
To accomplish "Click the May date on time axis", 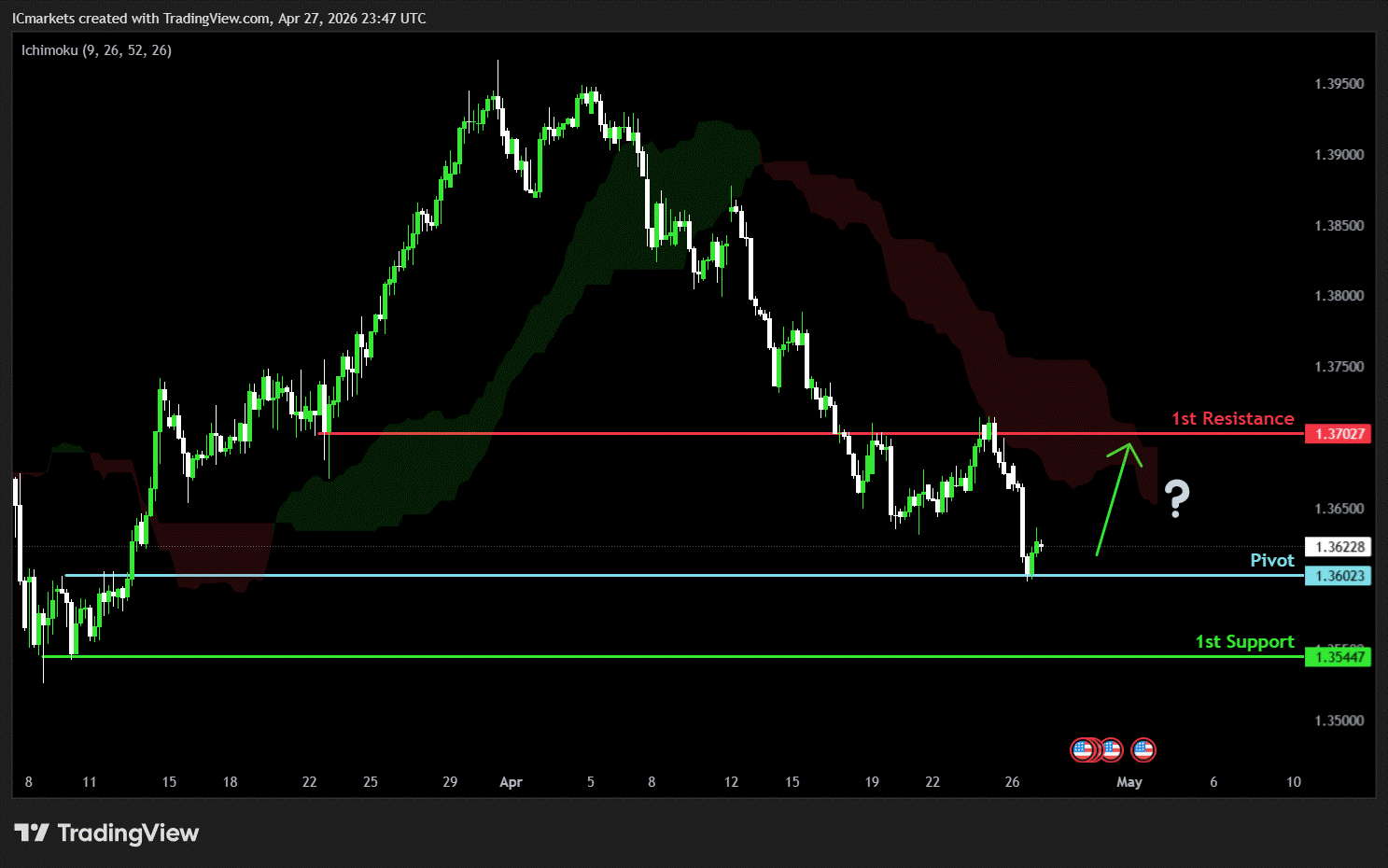I will click(1129, 782).
